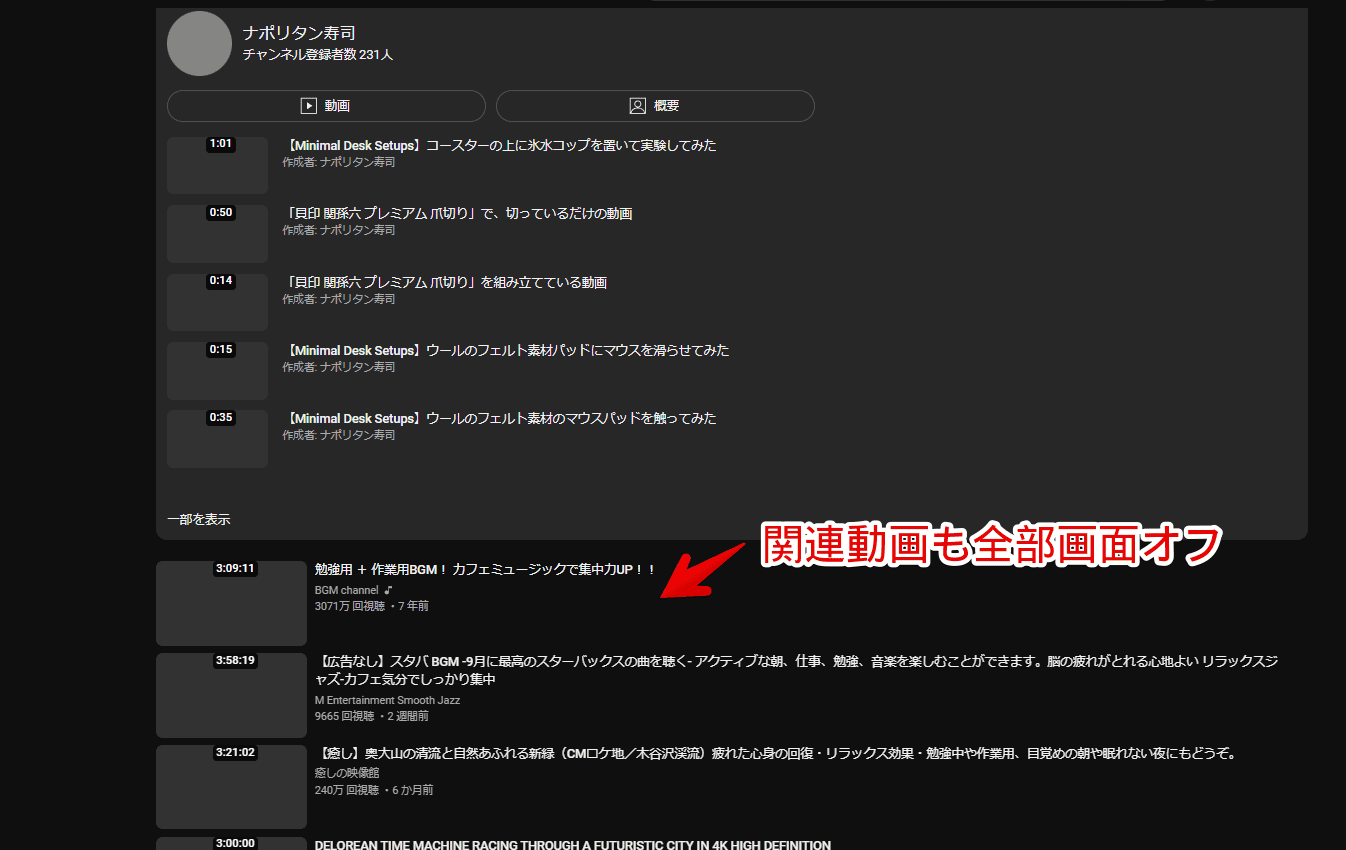Image resolution: width=1346 pixels, height=850 pixels.
Task: Open マウスパッドを触ってみた video title
Action: (x=500, y=418)
